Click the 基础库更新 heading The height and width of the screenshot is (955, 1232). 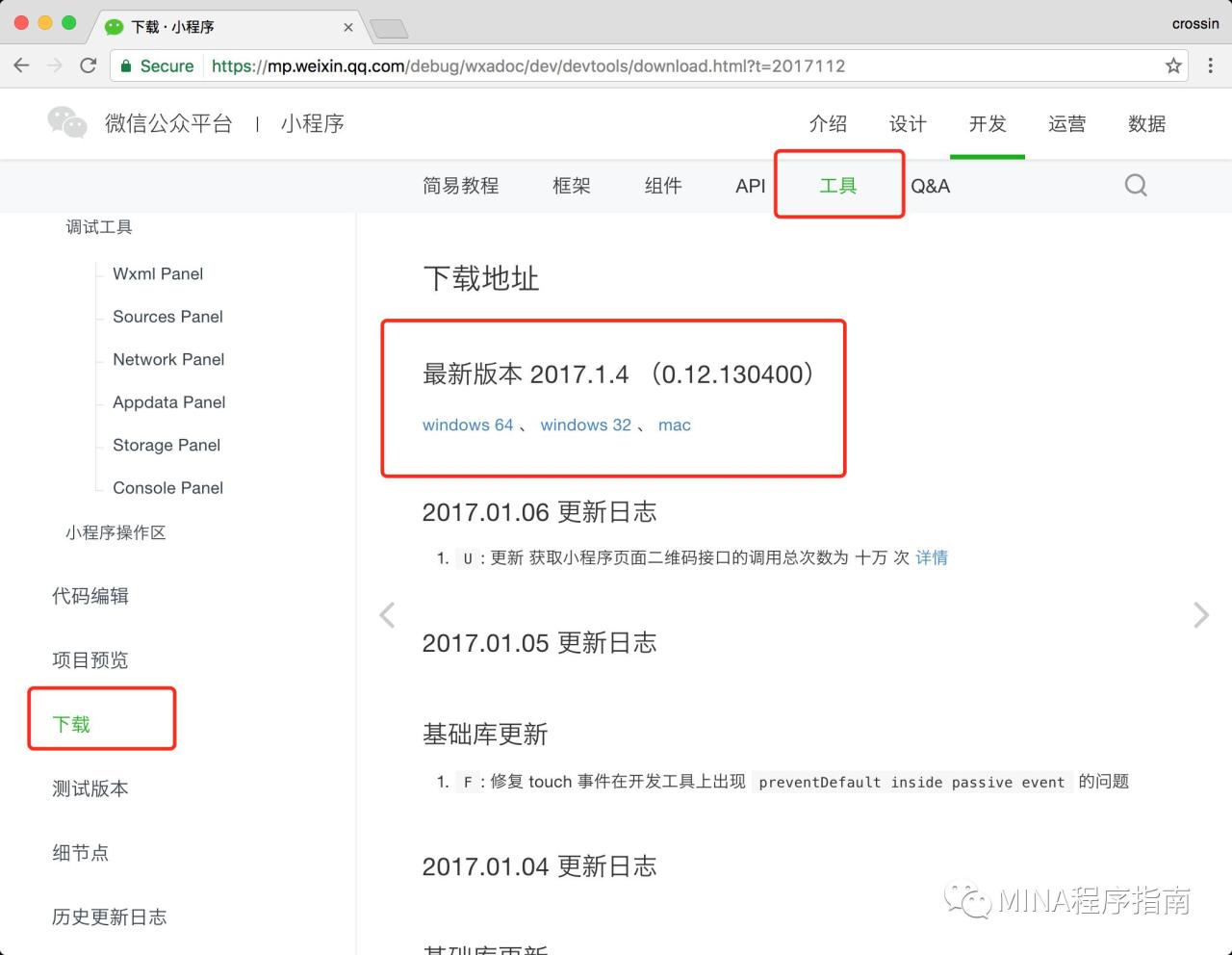(485, 735)
